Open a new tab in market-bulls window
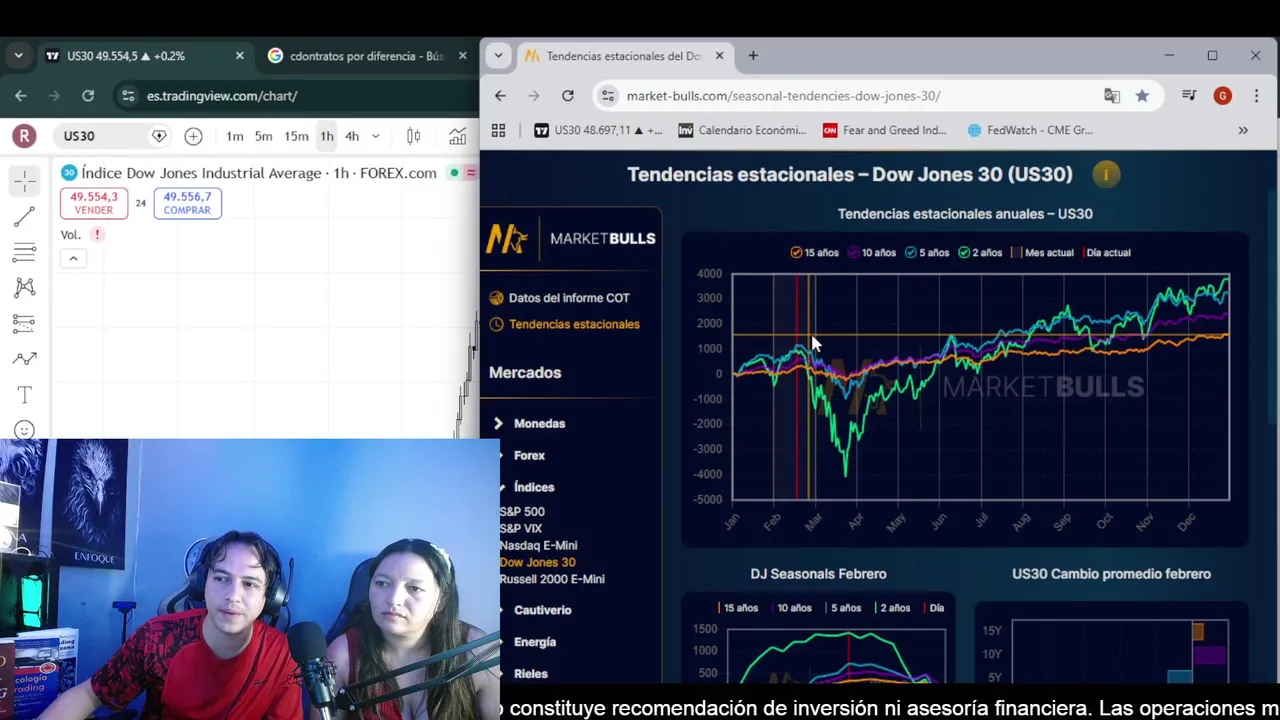The width and height of the screenshot is (1280, 720). point(753,56)
